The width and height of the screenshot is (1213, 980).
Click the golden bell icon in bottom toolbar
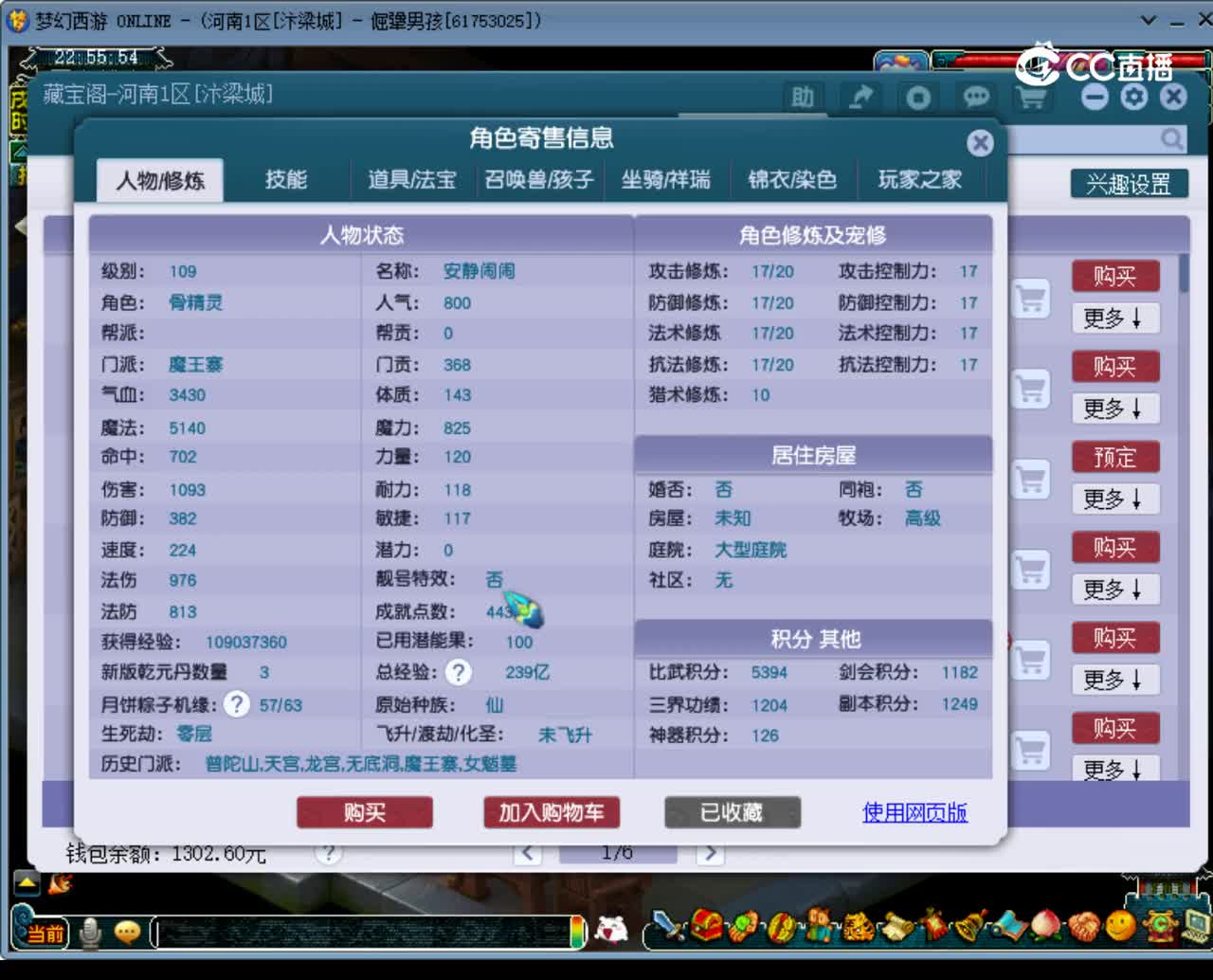click(x=970, y=926)
